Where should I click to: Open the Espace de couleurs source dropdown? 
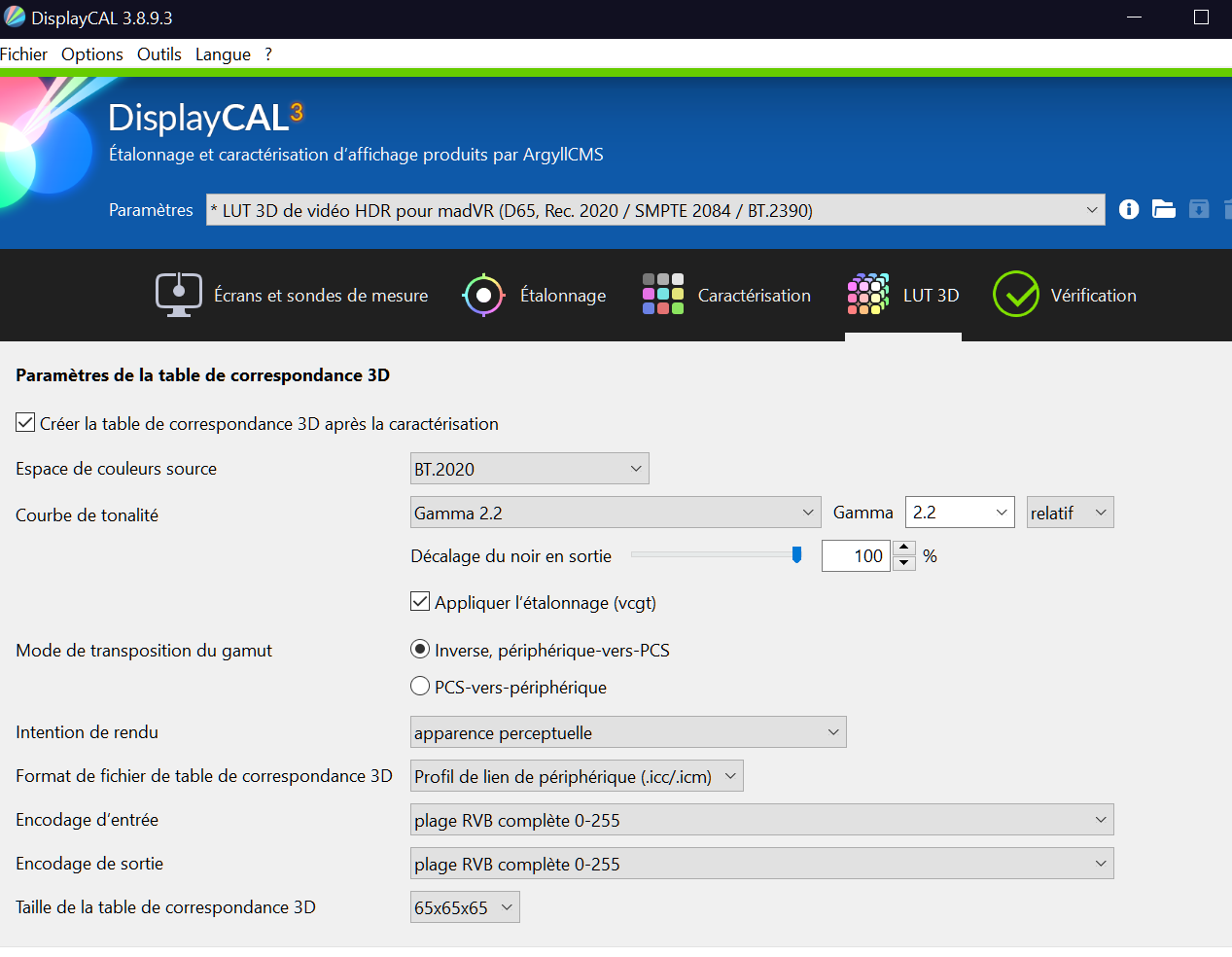(530, 468)
